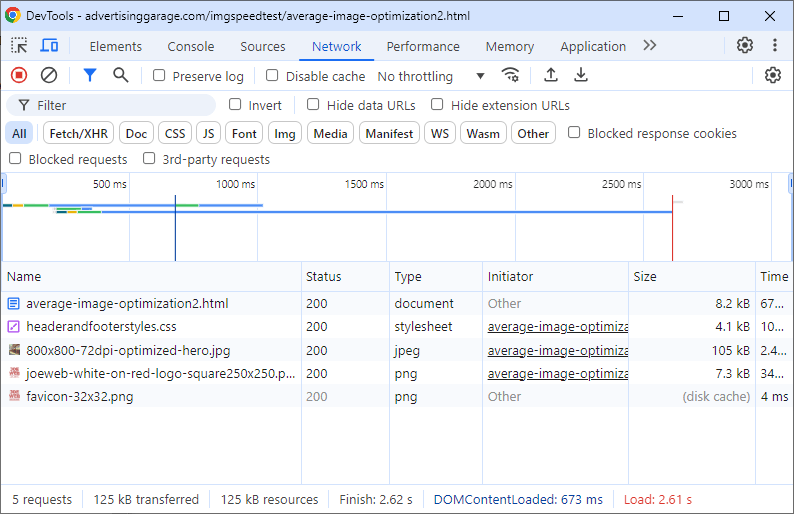Check the Blocked requests checkbox
Viewport: 794px width, 514px height.
point(15,159)
